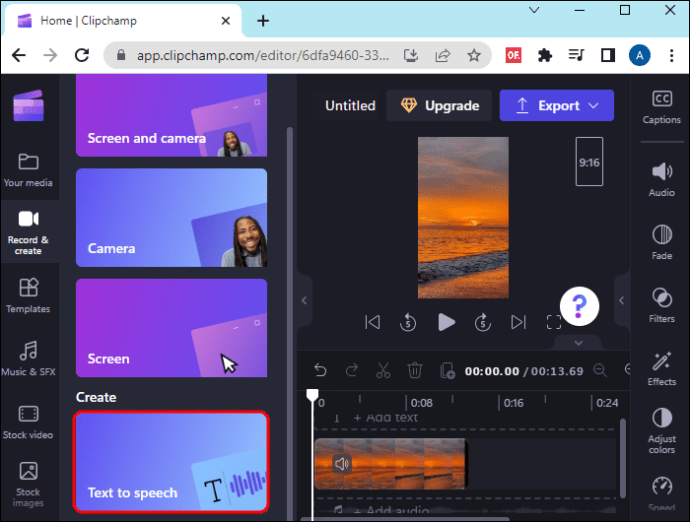690x522 pixels.
Task: Open the Record & create sidebar tab
Action: (28, 232)
